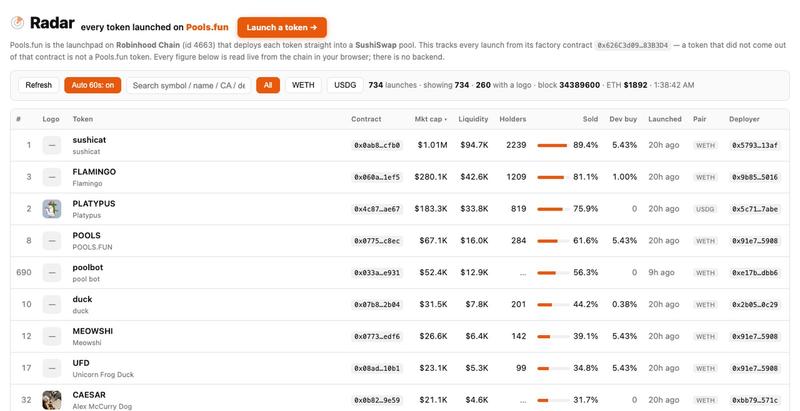Click the poolbot sold progress bar

[x=553, y=273]
